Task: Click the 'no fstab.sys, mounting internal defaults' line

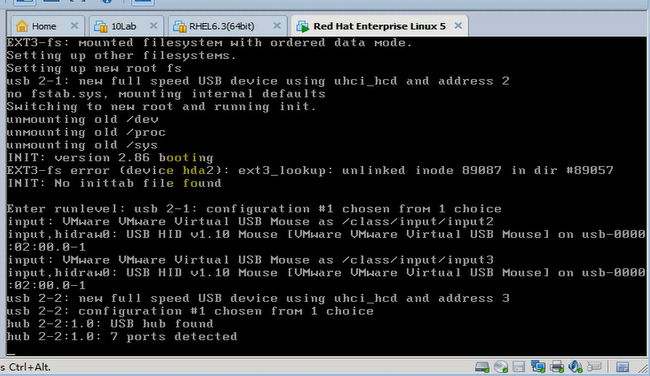Action: (x=166, y=94)
